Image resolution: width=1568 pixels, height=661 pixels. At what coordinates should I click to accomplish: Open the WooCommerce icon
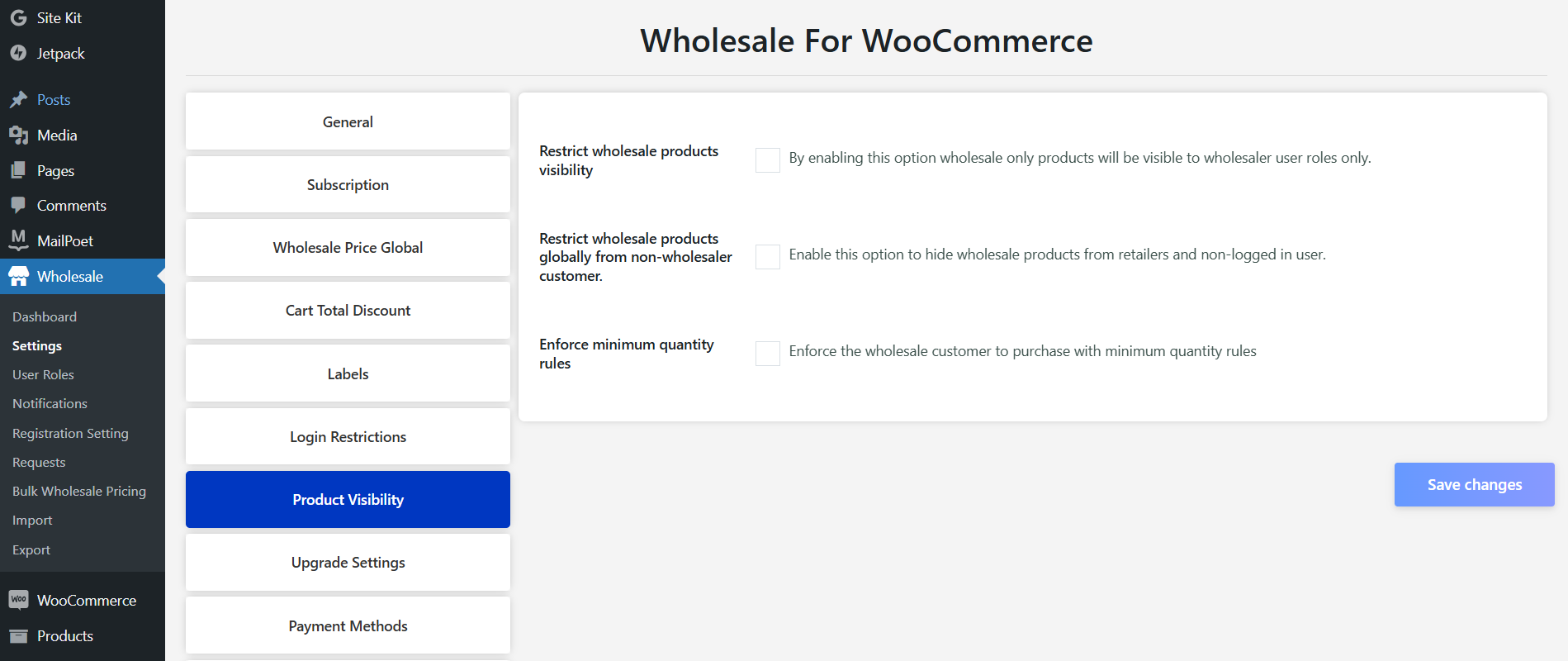(x=18, y=600)
